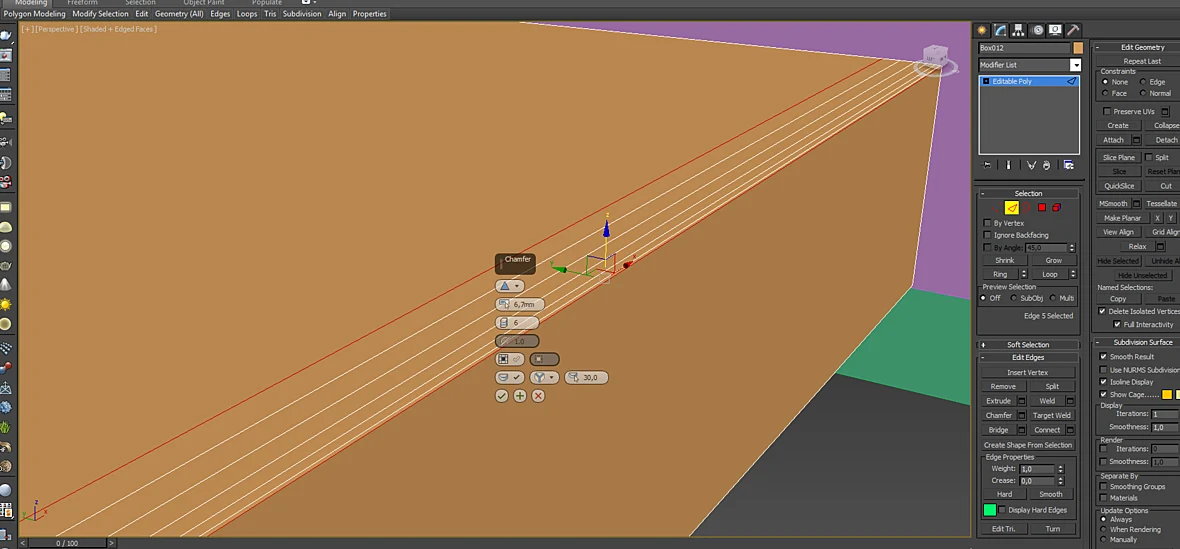Enable By Vertex checkbox
Viewport: 1180px width, 549px height.
click(x=987, y=223)
